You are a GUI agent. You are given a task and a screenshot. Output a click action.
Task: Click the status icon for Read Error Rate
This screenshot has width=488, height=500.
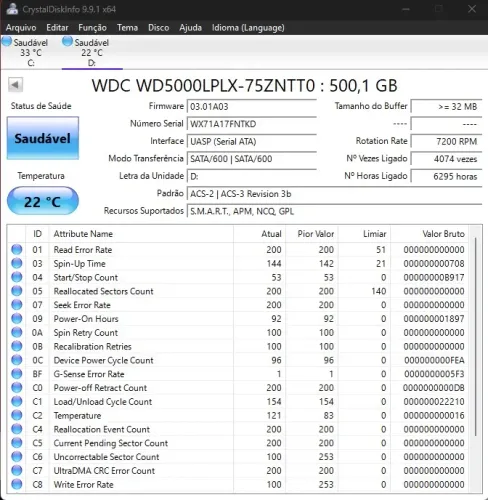pos(17,249)
